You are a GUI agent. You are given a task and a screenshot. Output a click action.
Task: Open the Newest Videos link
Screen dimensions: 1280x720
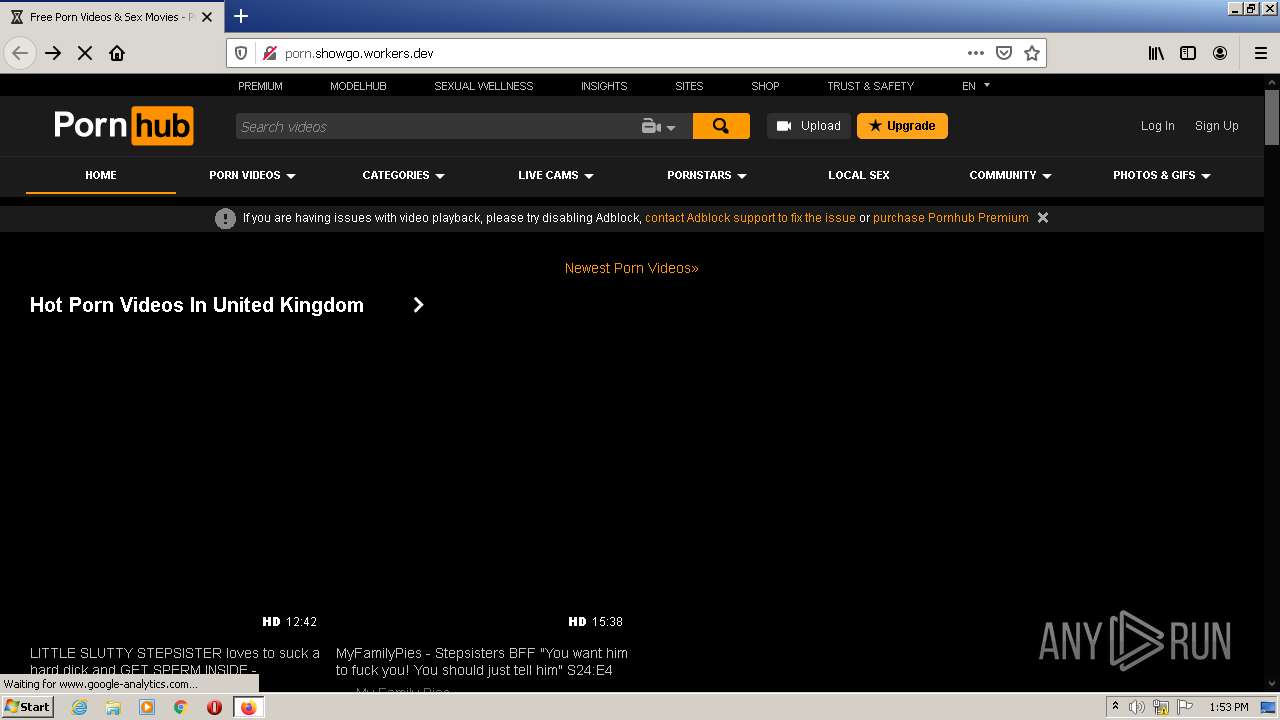point(632,268)
